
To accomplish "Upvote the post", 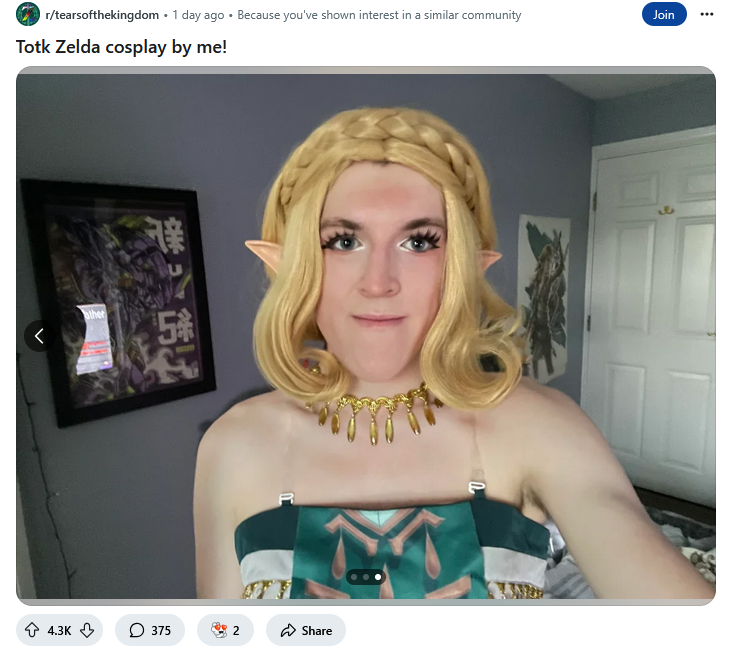I will pos(32,630).
